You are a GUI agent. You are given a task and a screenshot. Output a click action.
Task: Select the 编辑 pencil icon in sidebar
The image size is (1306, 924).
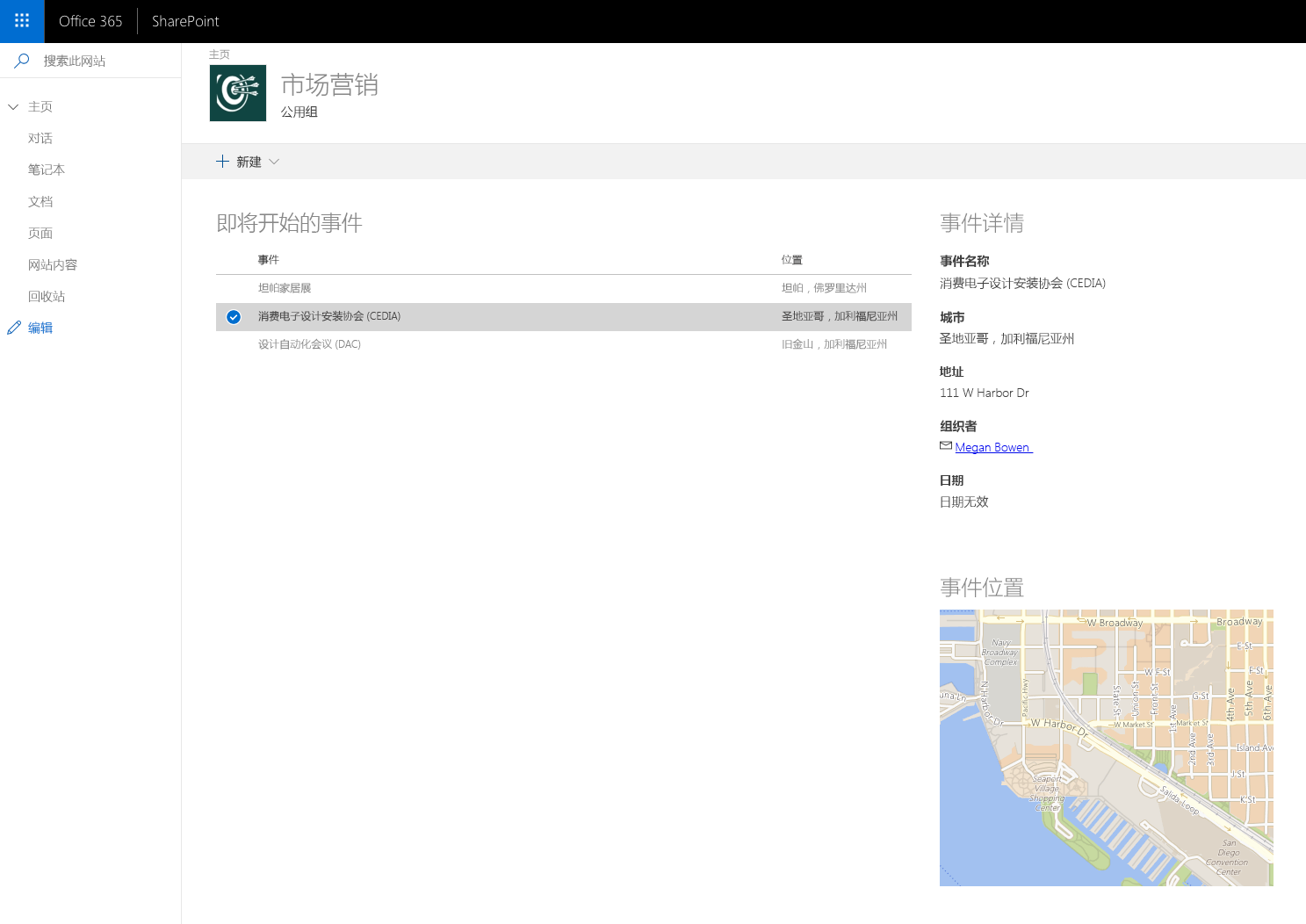pyautogui.click(x=14, y=327)
